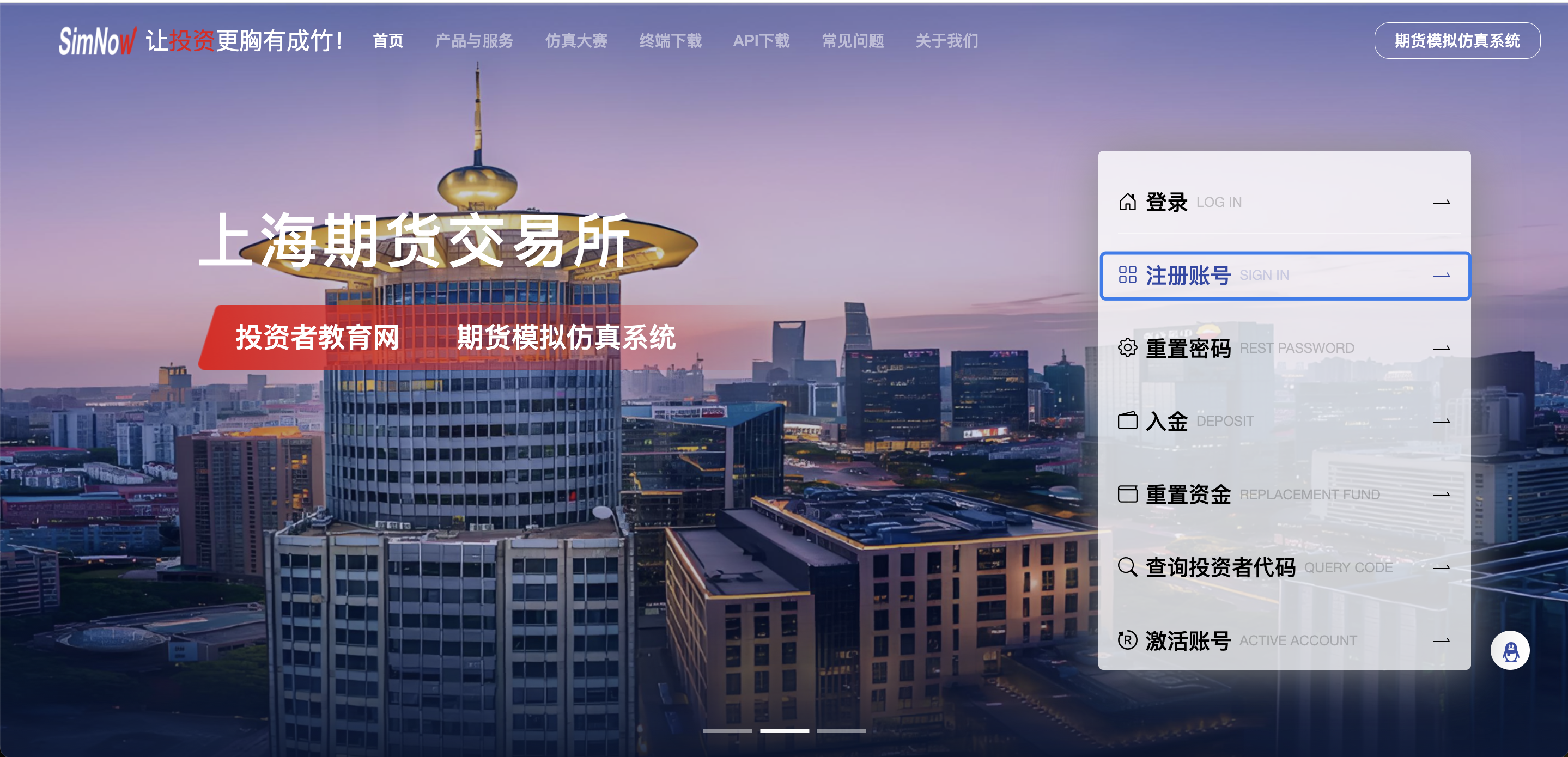Open the 产品与服务 menu

point(474,41)
